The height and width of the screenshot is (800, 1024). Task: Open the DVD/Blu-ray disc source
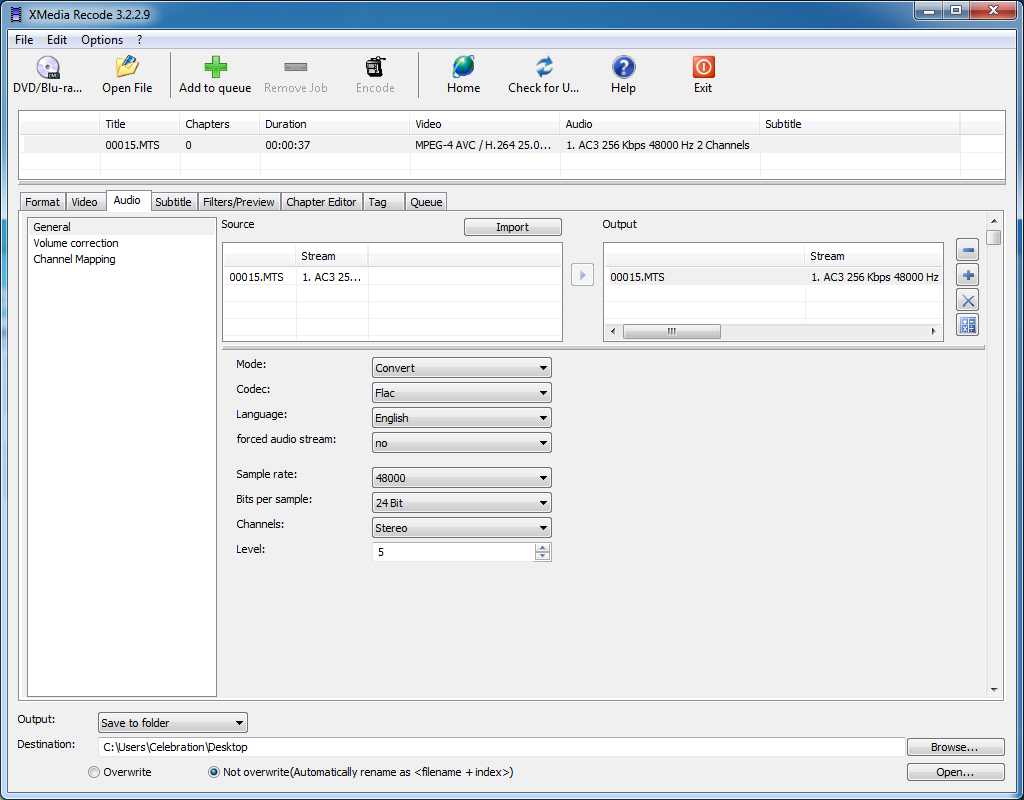(x=47, y=75)
